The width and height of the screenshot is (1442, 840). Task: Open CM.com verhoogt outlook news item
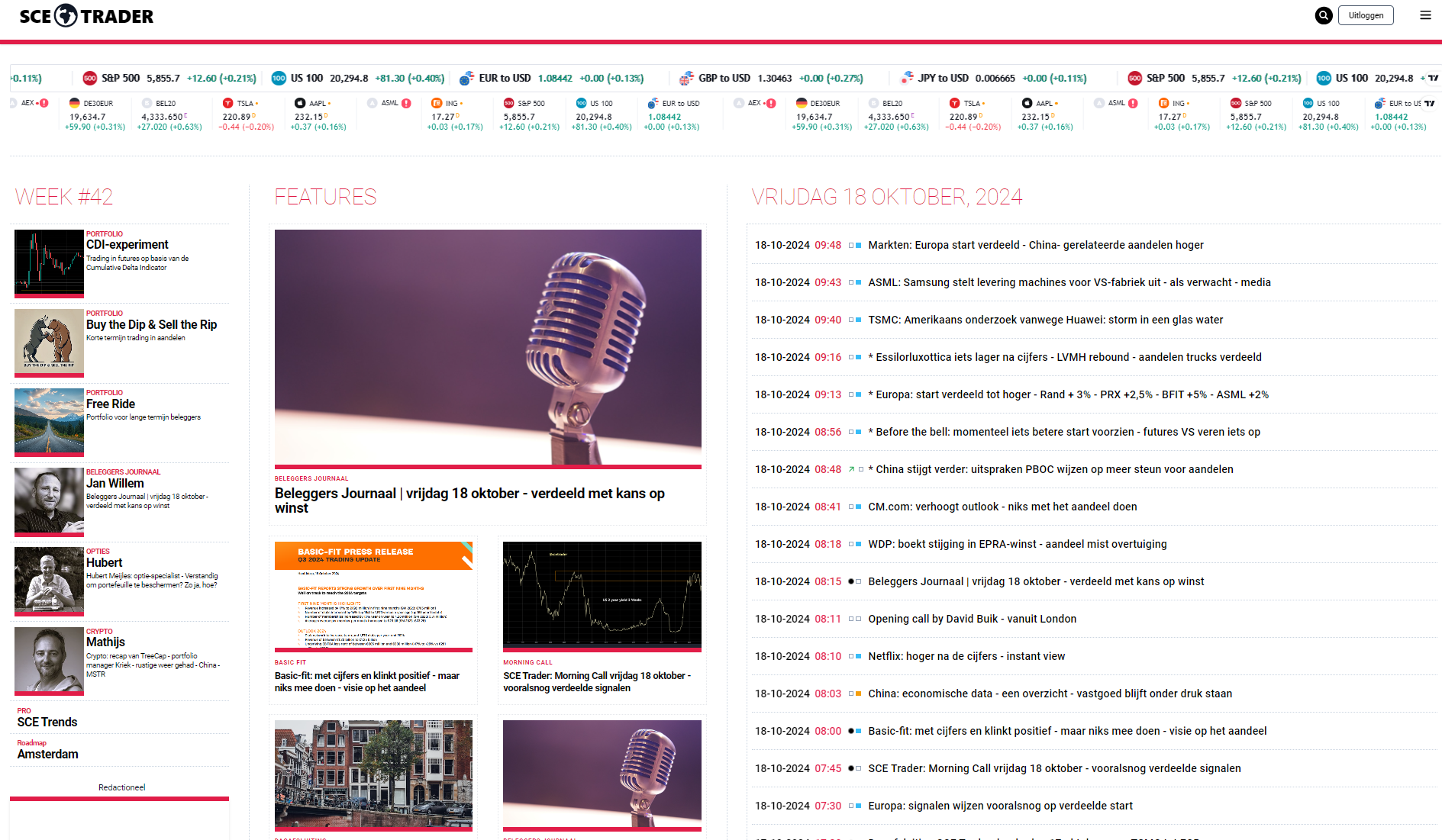pyautogui.click(x=1002, y=507)
